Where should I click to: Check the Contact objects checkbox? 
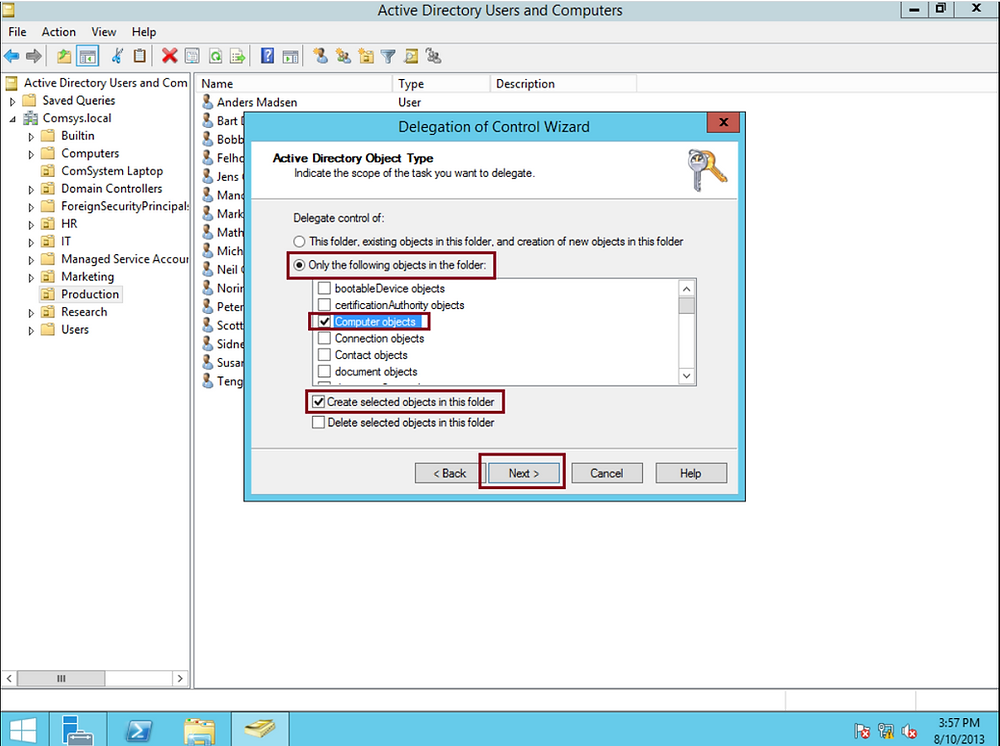pyautogui.click(x=324, y=355)
